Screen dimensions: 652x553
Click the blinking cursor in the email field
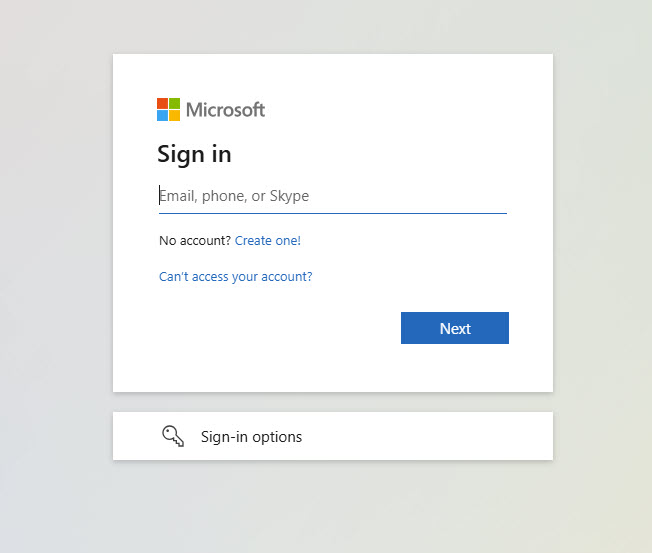[x=159, y=195]
